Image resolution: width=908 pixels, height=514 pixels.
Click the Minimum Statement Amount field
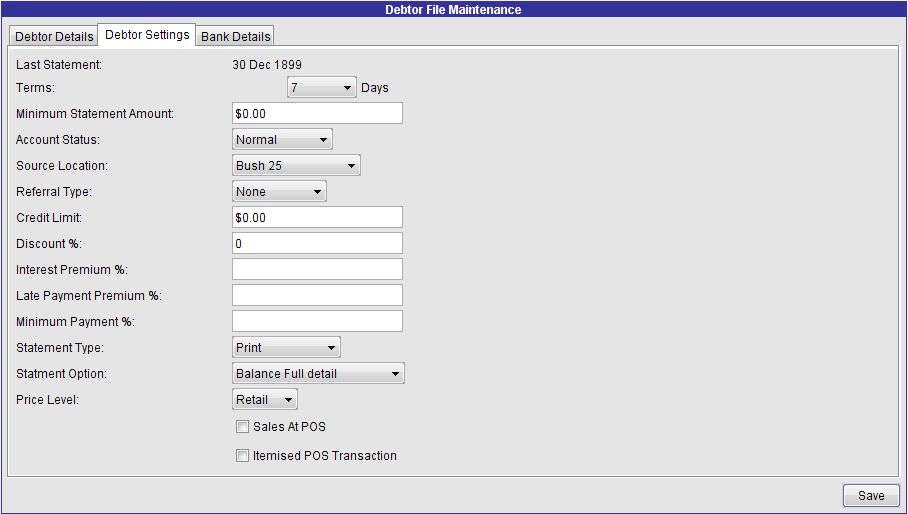(x=317, y=114)
